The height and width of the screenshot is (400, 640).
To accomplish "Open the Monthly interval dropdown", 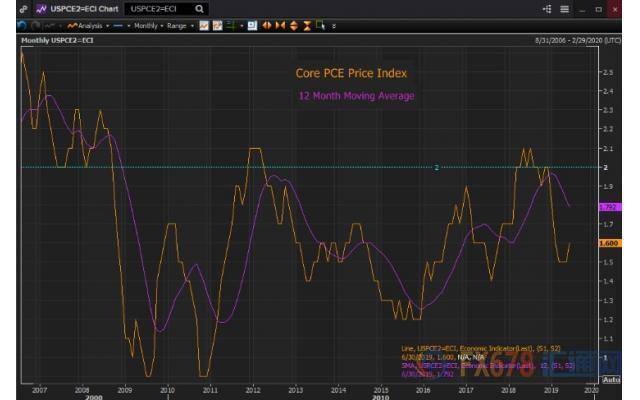I will coord(146,24).
